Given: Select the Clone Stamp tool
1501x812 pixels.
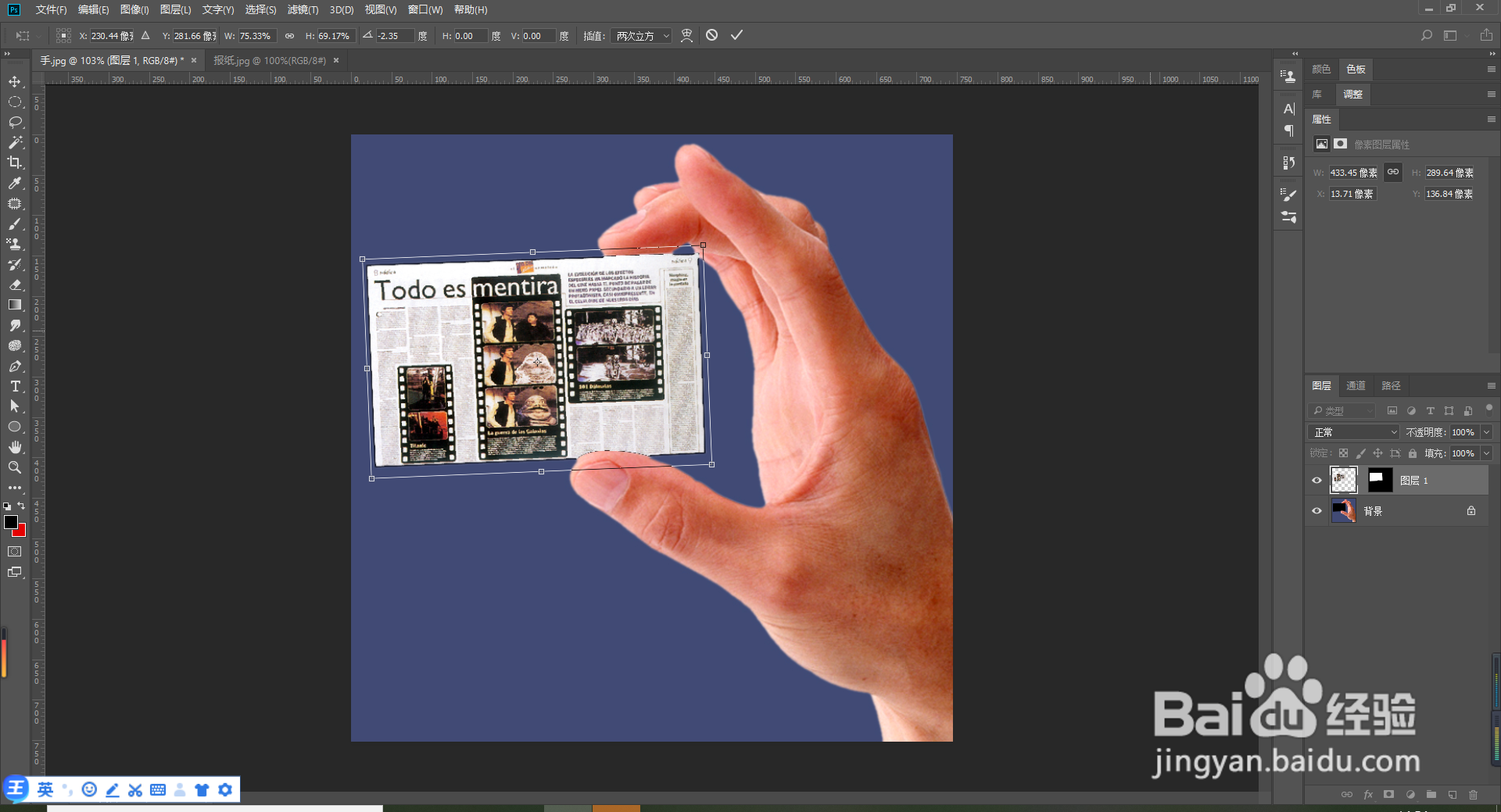Looking at the screenshot, I should click(15, 244).
